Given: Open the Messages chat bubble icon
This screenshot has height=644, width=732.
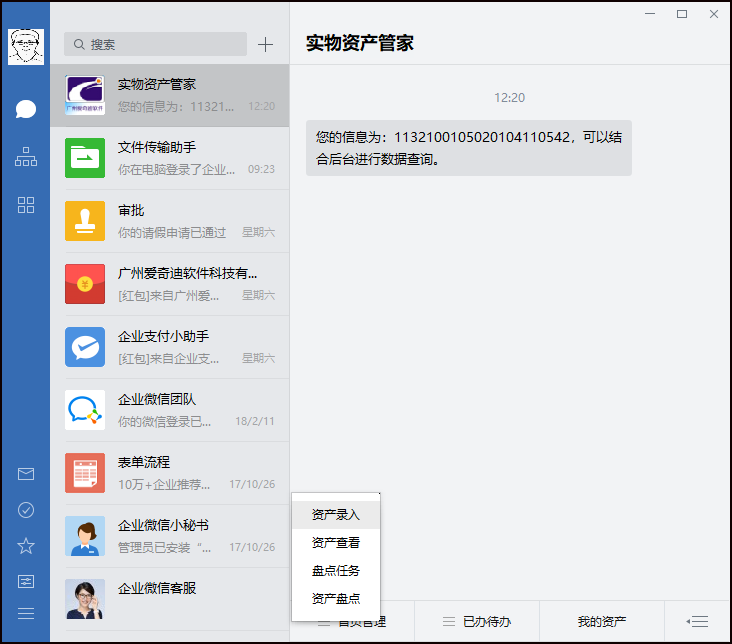Looking at the screenshot, I should 26,109.
